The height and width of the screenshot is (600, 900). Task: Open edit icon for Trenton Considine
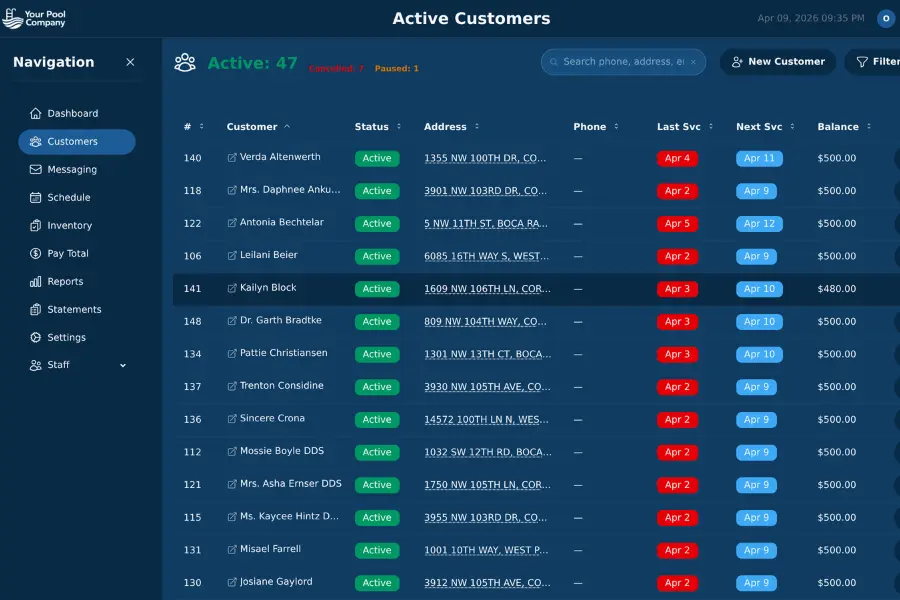232,386
